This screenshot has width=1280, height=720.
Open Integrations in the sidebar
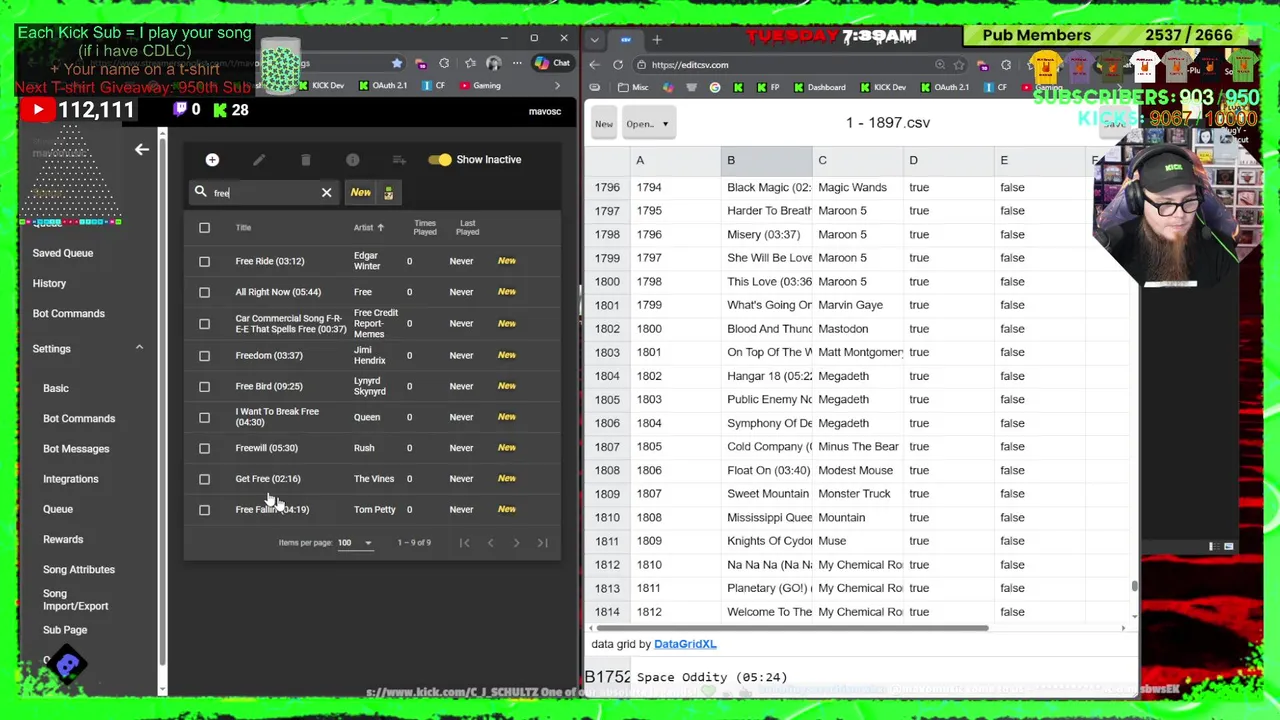tap(71, 479)
